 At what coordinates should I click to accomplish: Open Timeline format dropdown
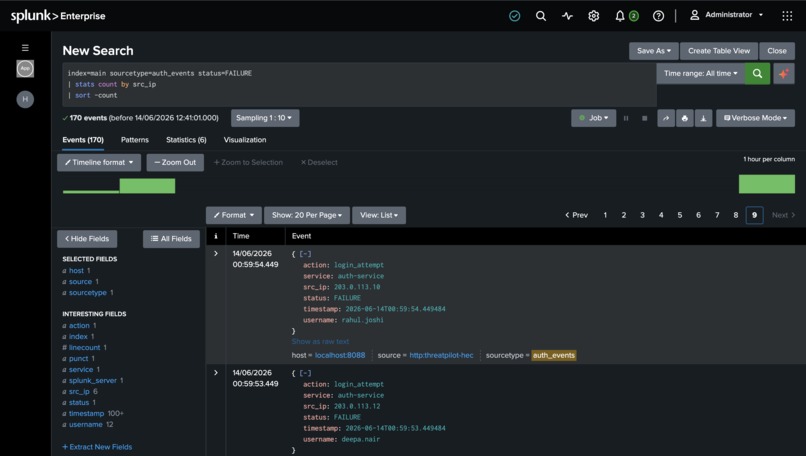(x=99, y=162)
